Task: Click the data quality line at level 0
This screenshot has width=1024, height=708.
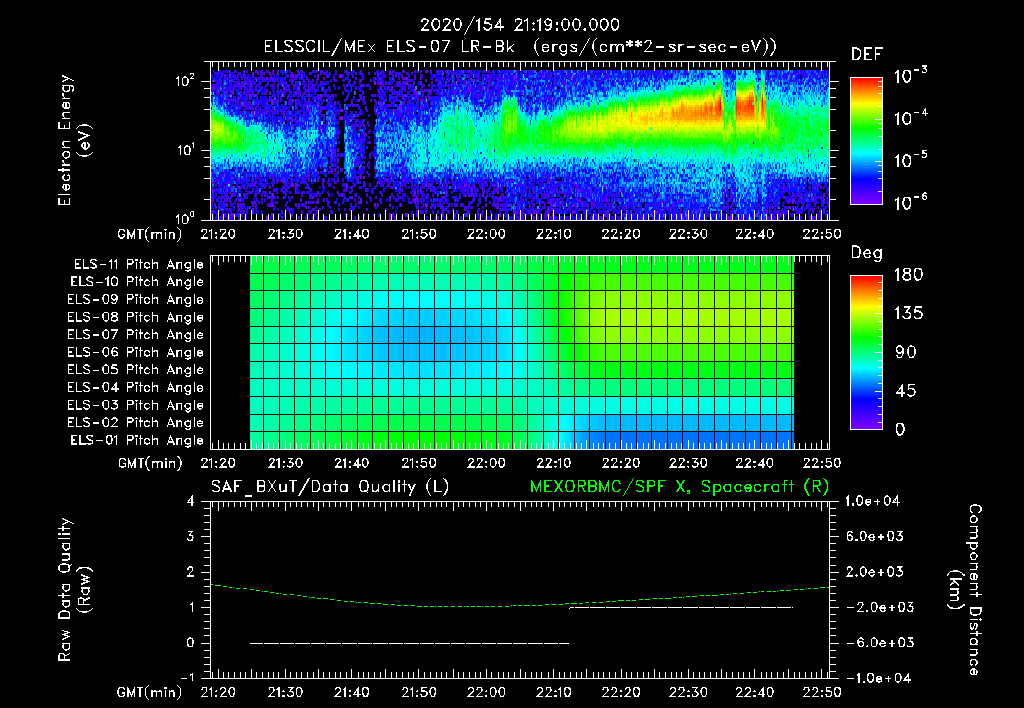Action: click(409, 643)
